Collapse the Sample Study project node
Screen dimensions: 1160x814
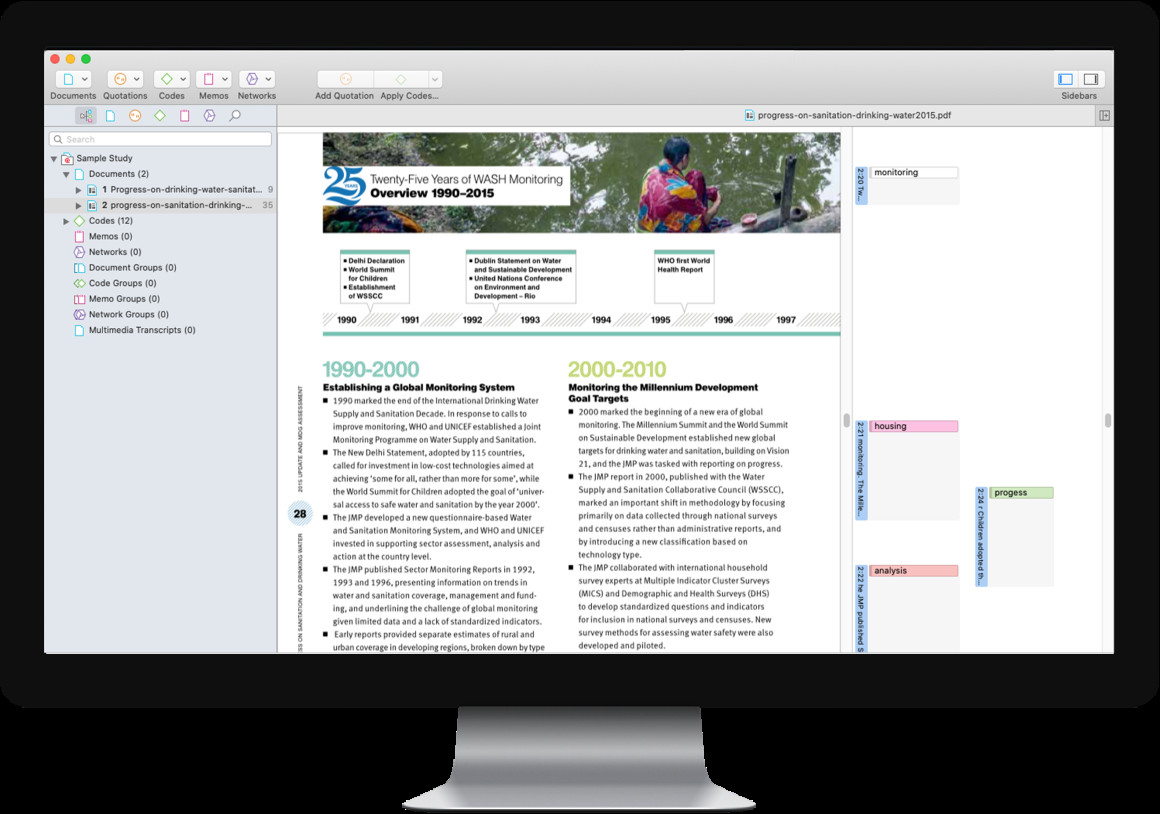pyautogui.click(x=54, y=159)
